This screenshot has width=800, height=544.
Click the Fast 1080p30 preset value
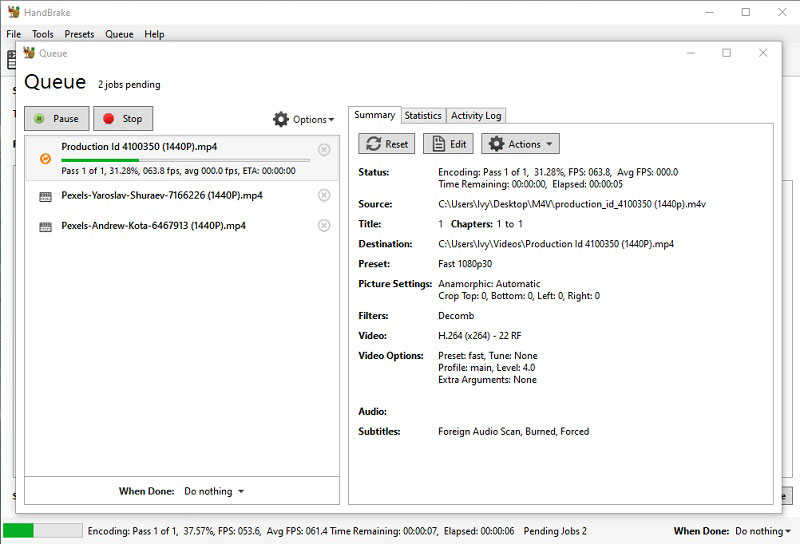[465, 264]
